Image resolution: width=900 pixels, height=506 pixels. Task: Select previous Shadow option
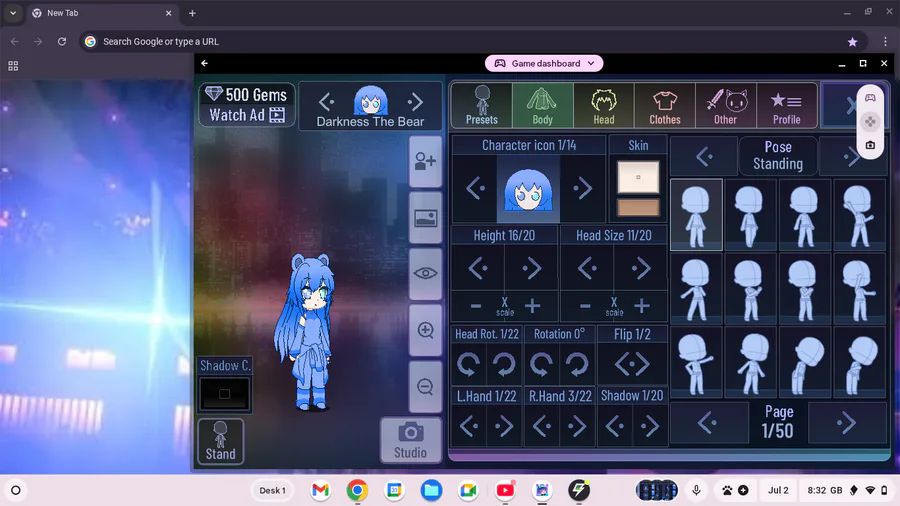coord(614,426)
